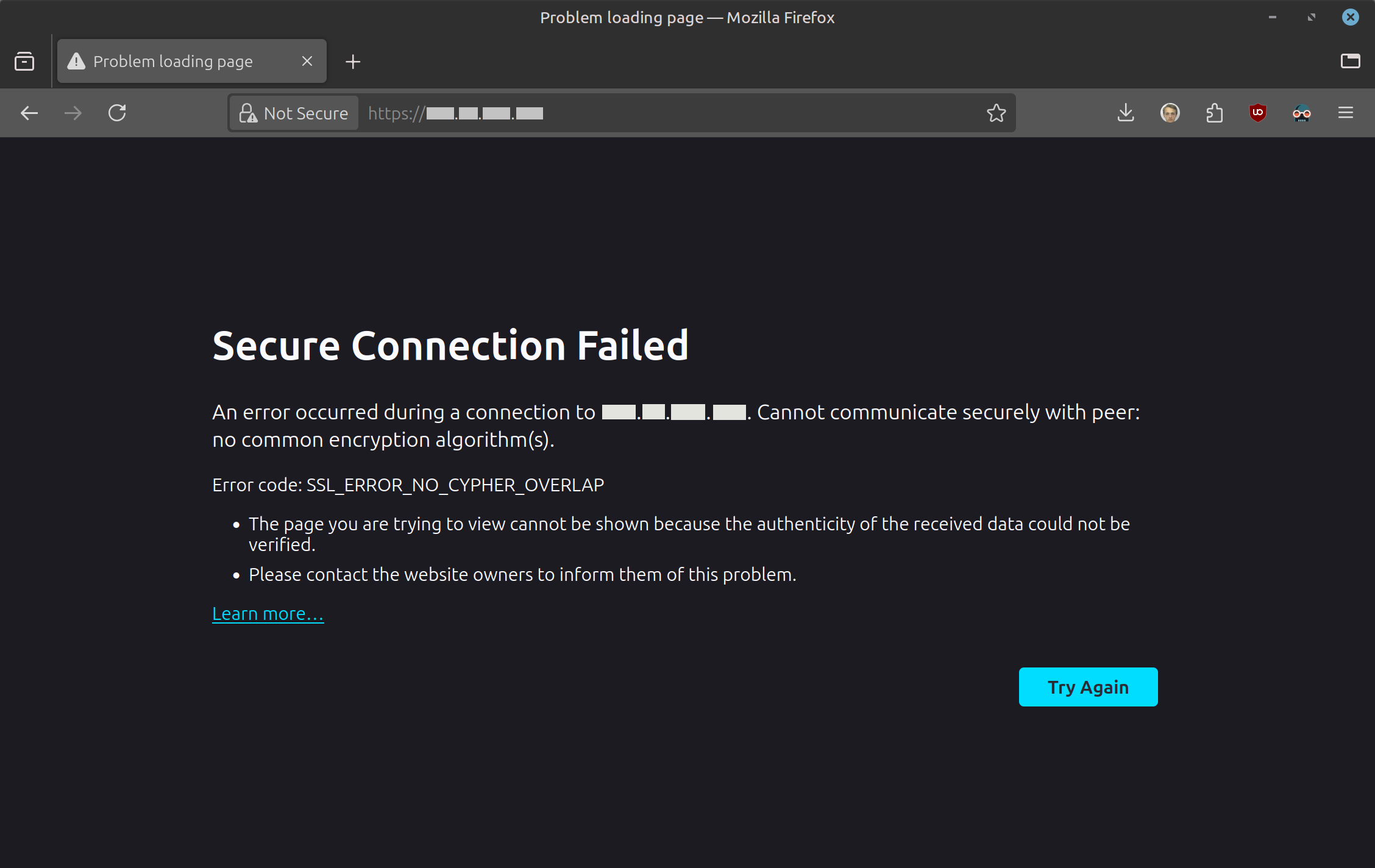Click the Not Secure site identity badge

(x=294, y=113)
